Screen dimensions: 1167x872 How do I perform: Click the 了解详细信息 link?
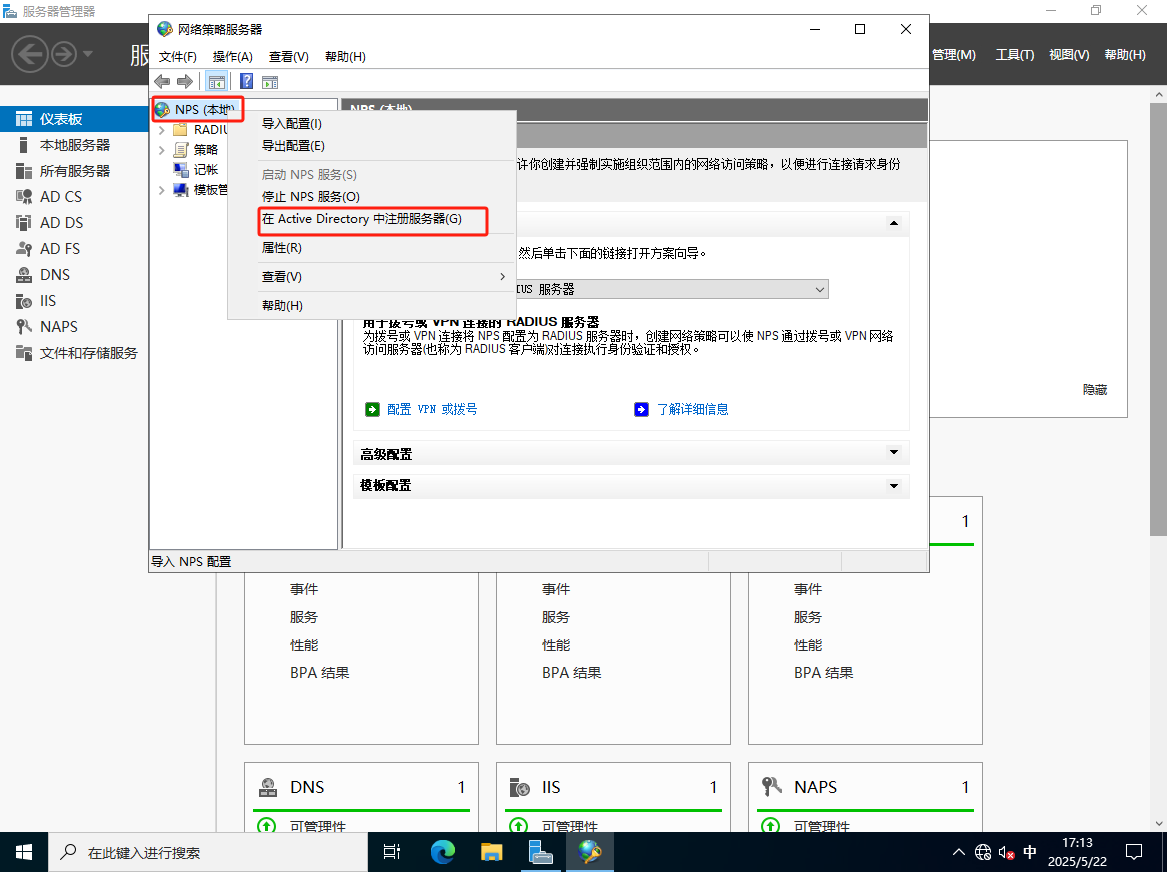point(693,409)
